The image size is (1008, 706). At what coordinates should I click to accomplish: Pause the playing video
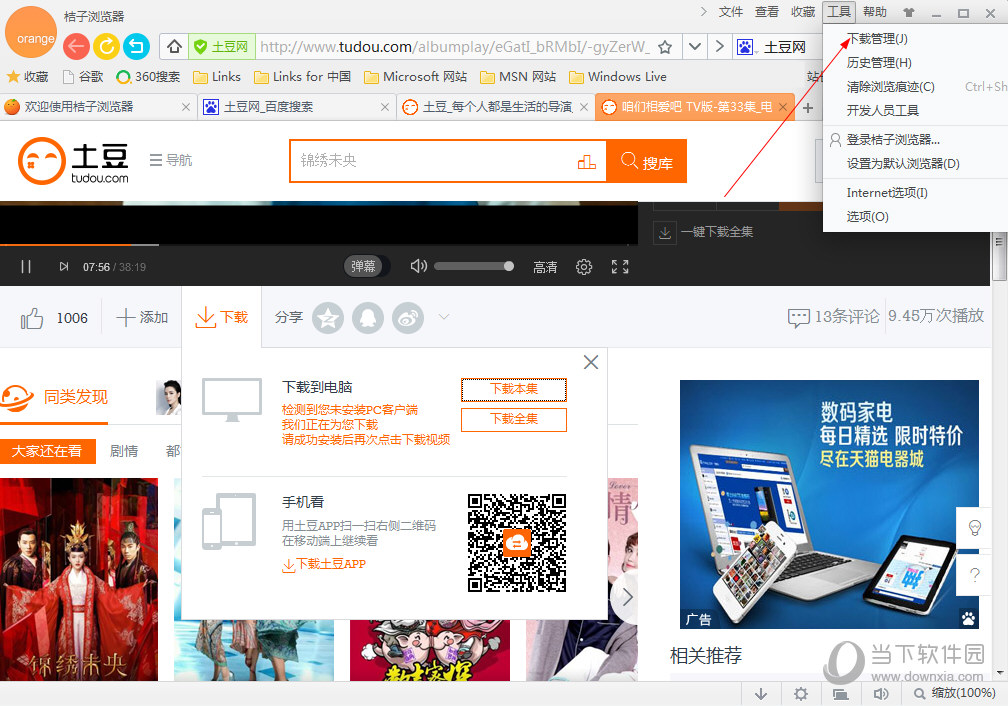point(25,266)
